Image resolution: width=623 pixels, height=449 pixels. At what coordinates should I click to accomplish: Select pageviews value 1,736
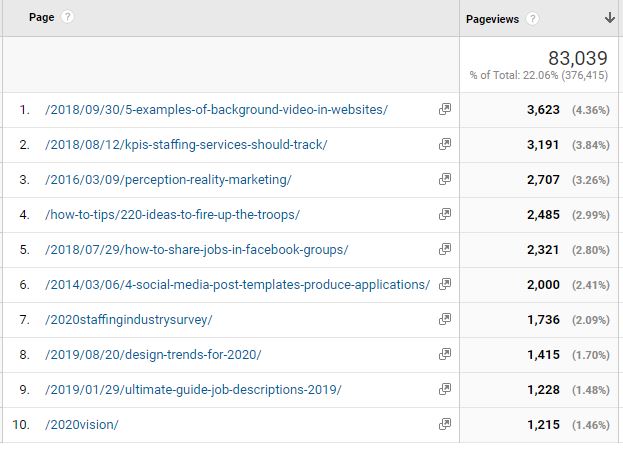543,319
